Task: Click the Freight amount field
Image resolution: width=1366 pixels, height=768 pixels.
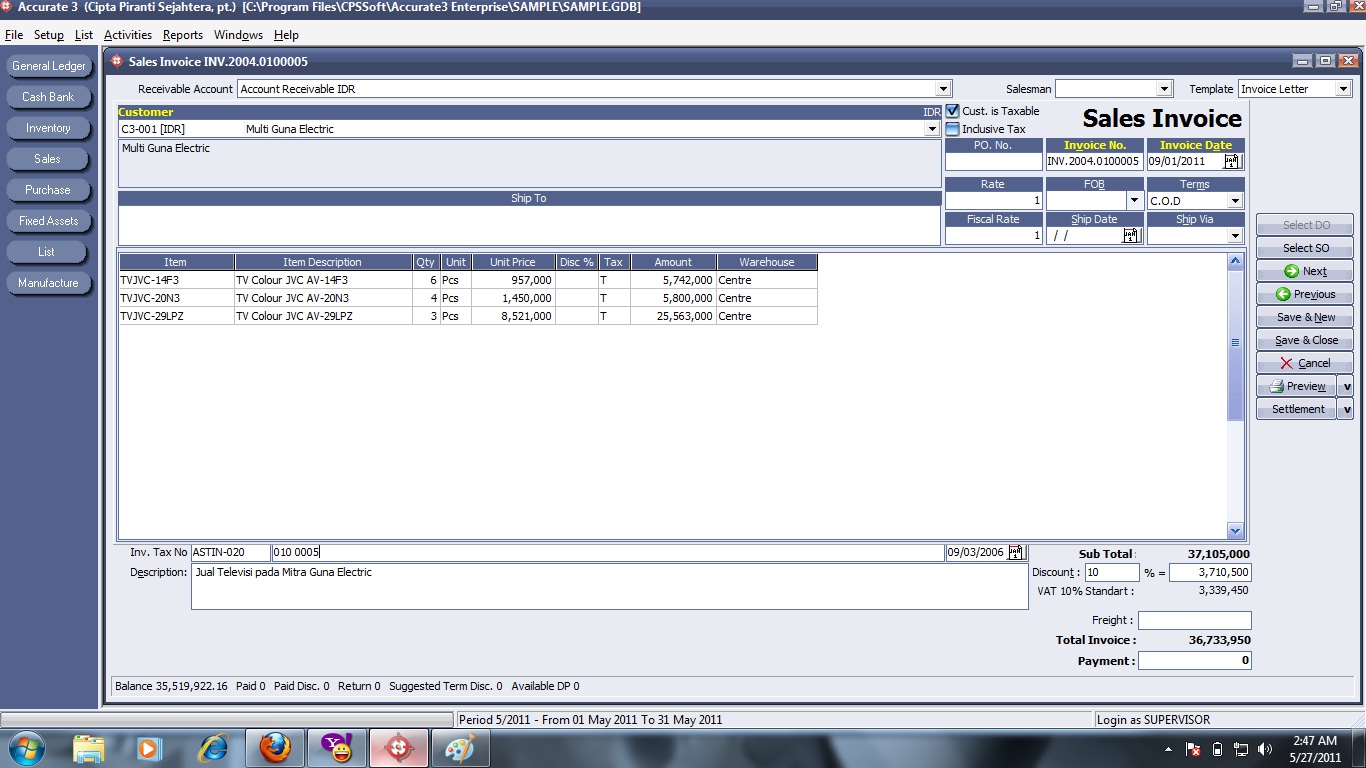Action: [x=1194, y=620]
